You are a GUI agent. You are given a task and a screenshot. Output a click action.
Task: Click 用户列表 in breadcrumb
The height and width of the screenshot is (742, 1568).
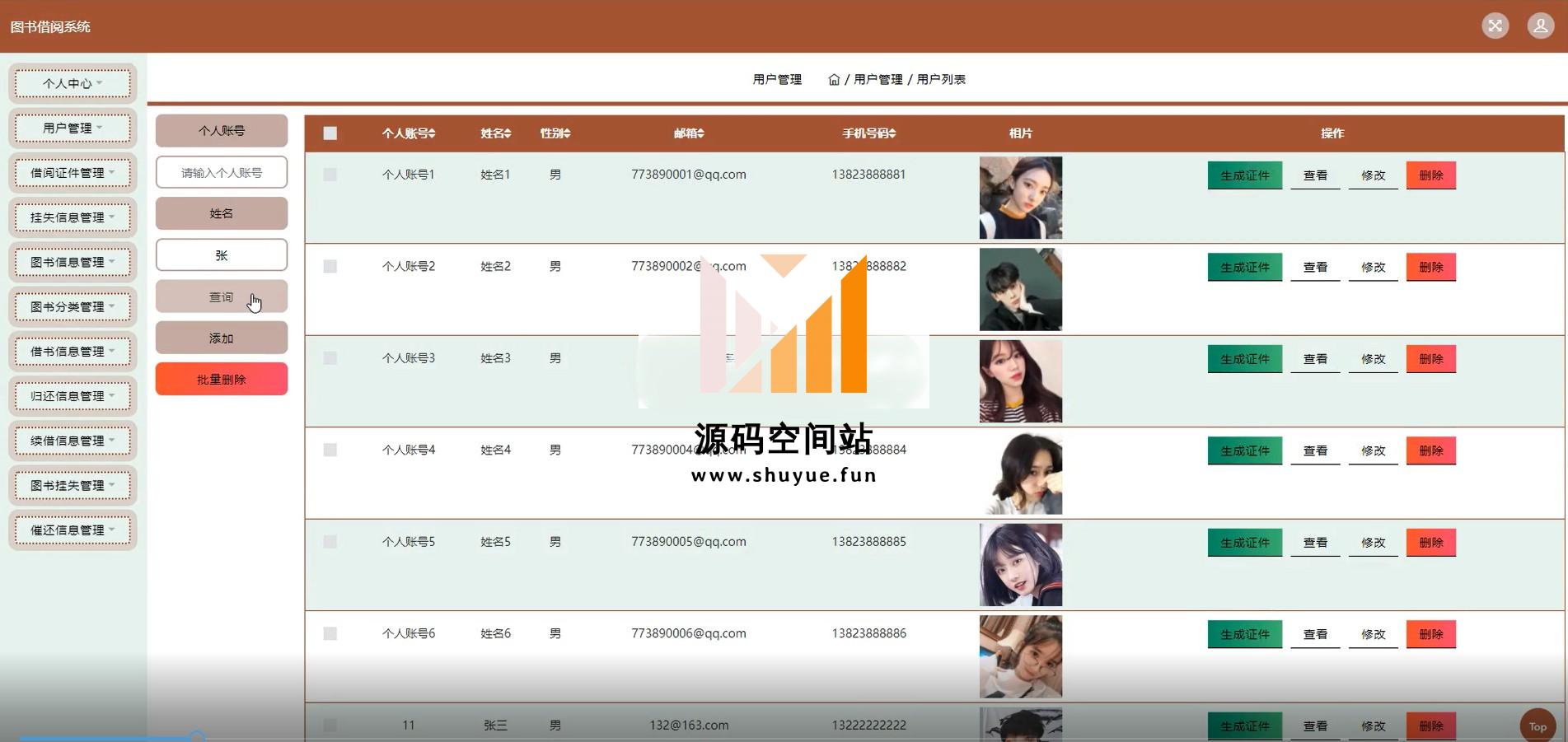pyautogui.click(x=941, y=80)
